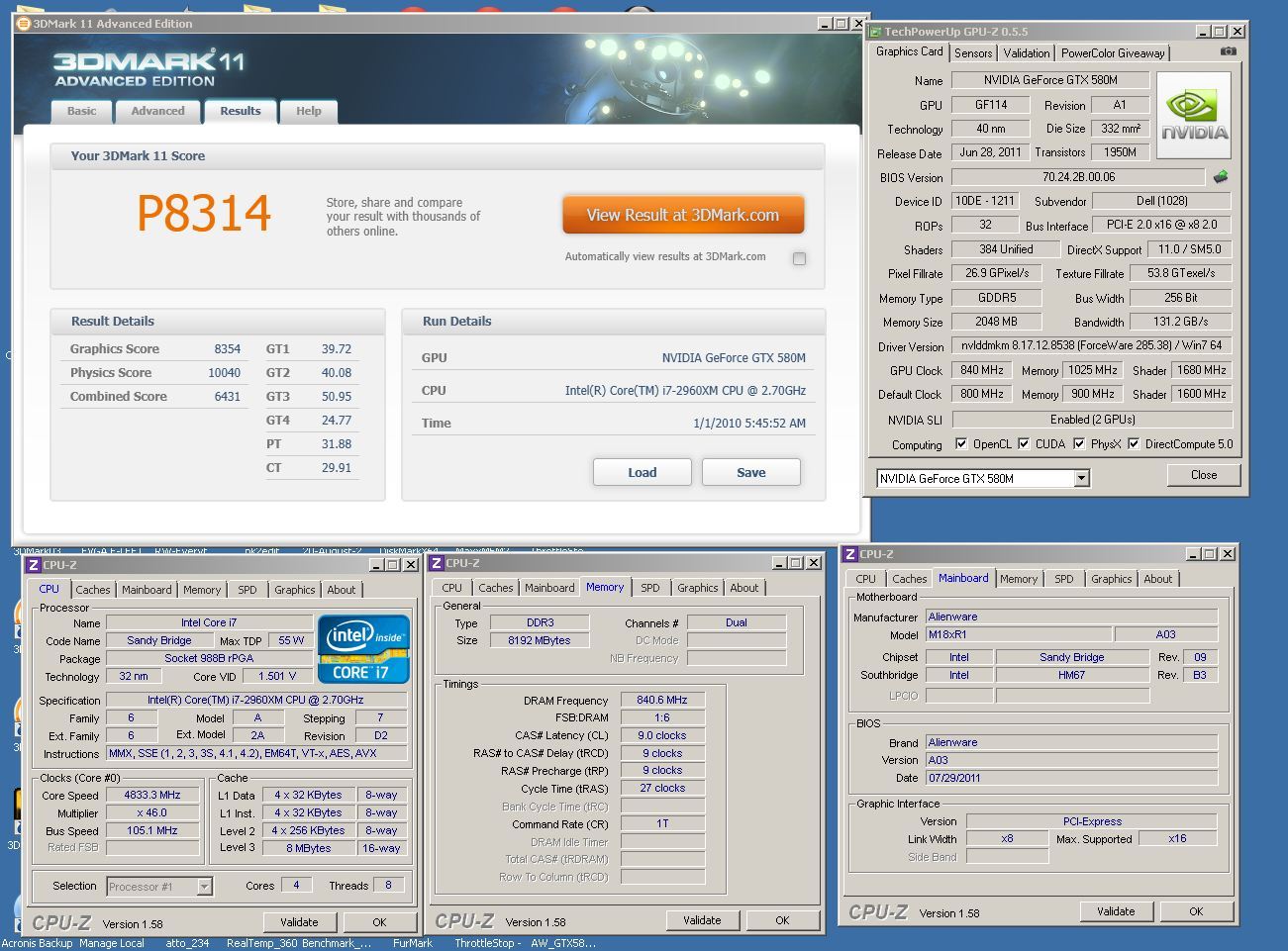Viewport: 1288px width, 951px height.
Task: Switch to the Advanced tab in 3DMark
Action: coord(157,111)
